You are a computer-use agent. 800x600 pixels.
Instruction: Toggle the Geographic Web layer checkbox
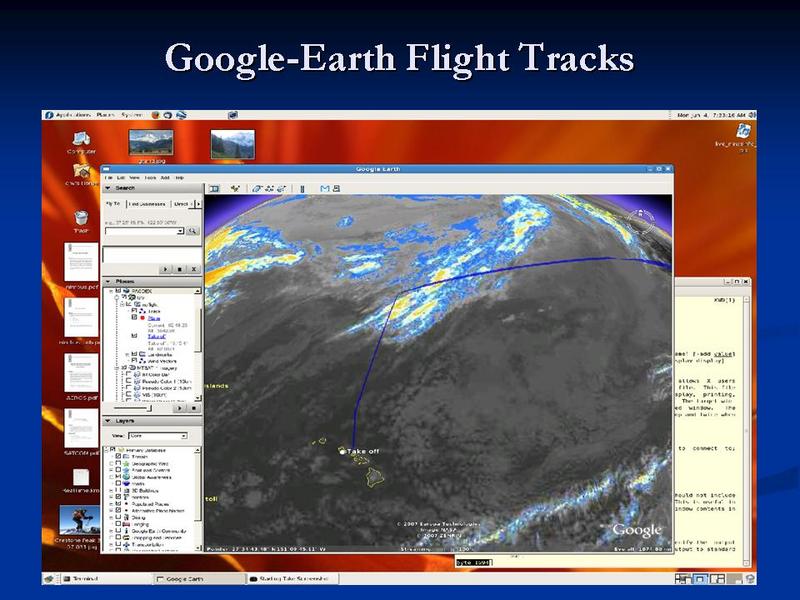click(x=118, y=464)
